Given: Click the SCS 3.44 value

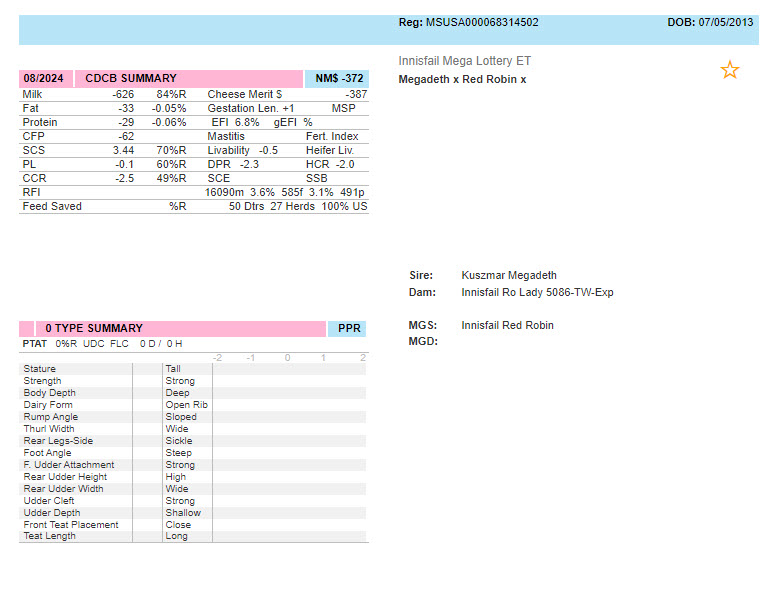Looking at the screenshot, I should click(124, 150).
